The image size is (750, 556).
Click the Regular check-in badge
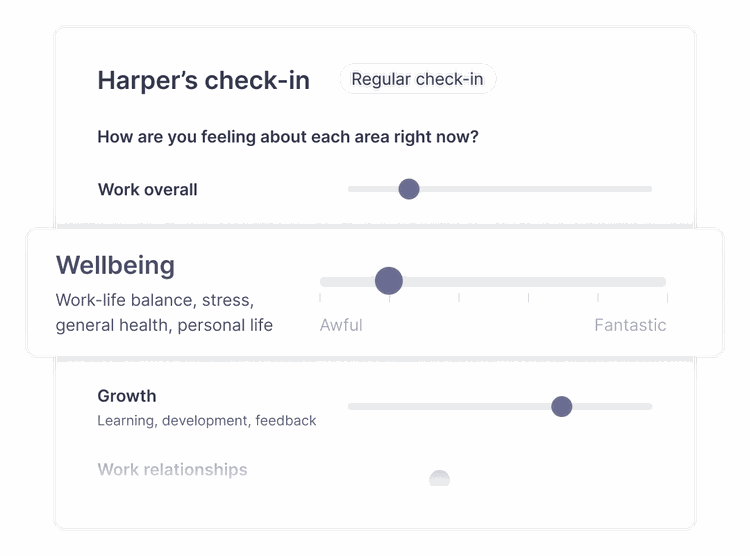417,79
